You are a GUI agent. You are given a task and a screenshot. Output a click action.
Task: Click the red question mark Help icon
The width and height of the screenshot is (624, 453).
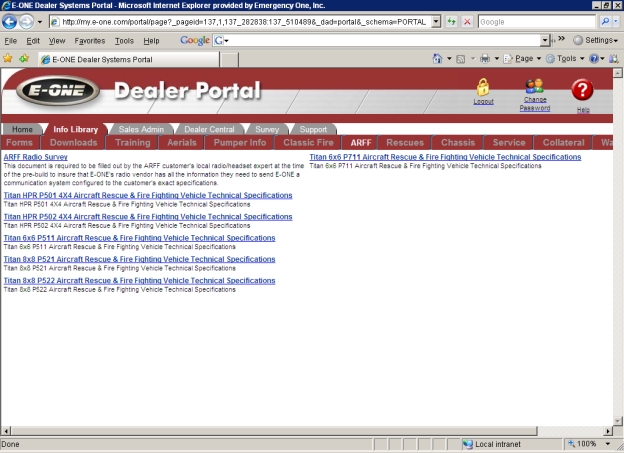582,90
